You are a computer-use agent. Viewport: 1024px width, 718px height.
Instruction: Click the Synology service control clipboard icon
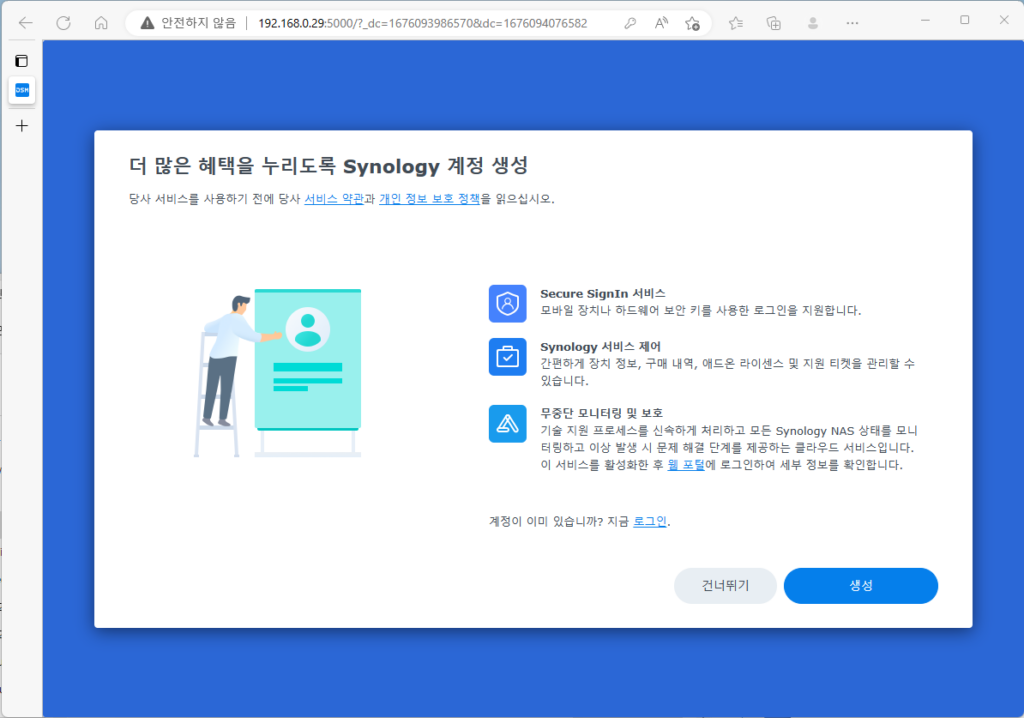[507, 357]
